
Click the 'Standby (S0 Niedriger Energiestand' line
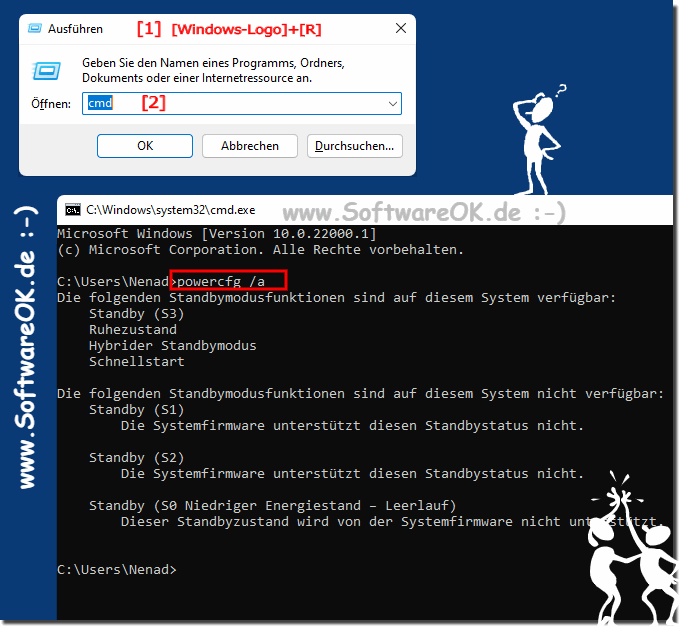tap(272, 506)
